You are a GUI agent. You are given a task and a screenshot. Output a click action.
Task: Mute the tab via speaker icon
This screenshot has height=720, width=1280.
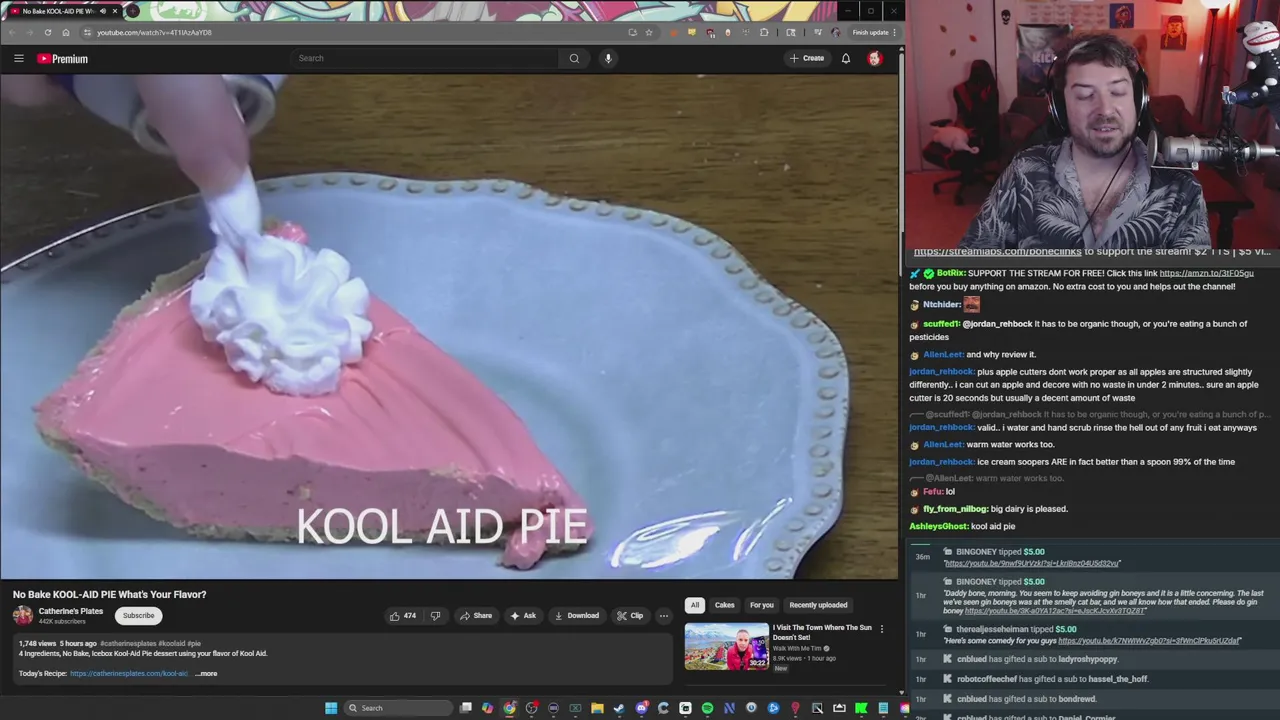pyautogui.click(x=103, y=11)
